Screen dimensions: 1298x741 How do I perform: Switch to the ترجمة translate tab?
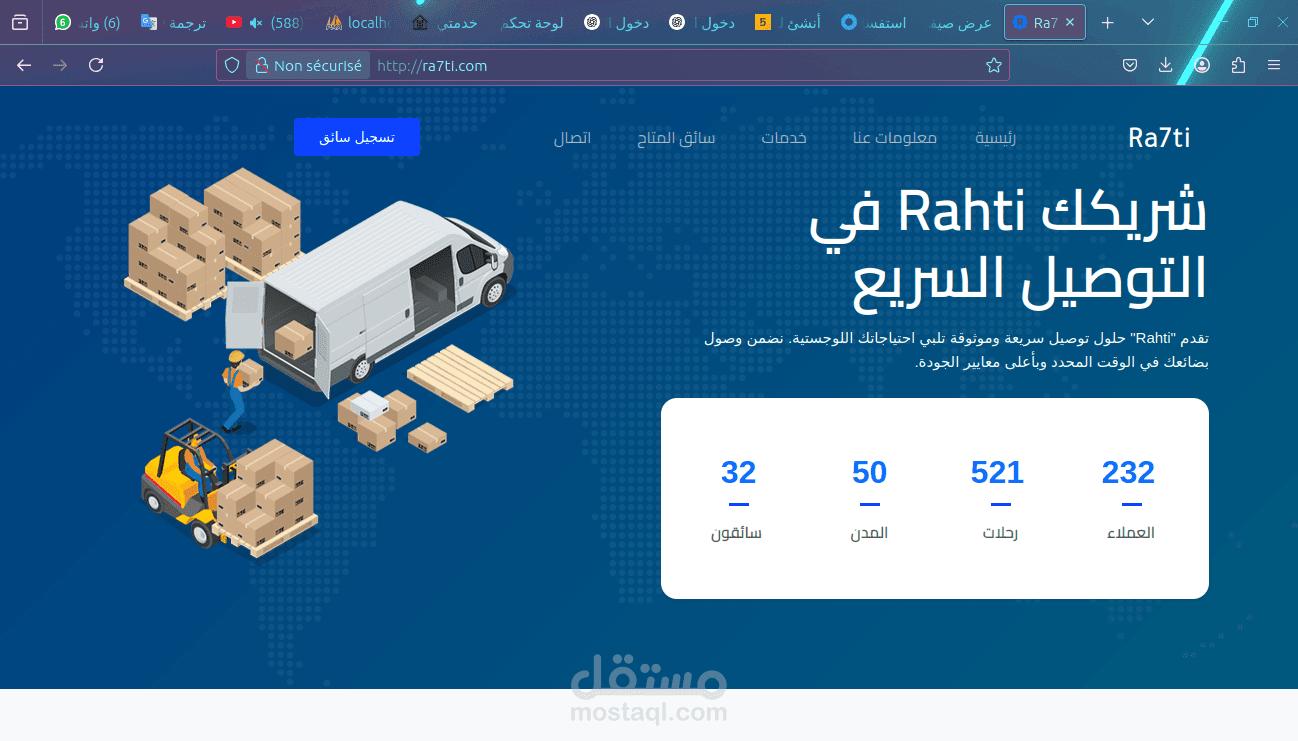point(174,22)
